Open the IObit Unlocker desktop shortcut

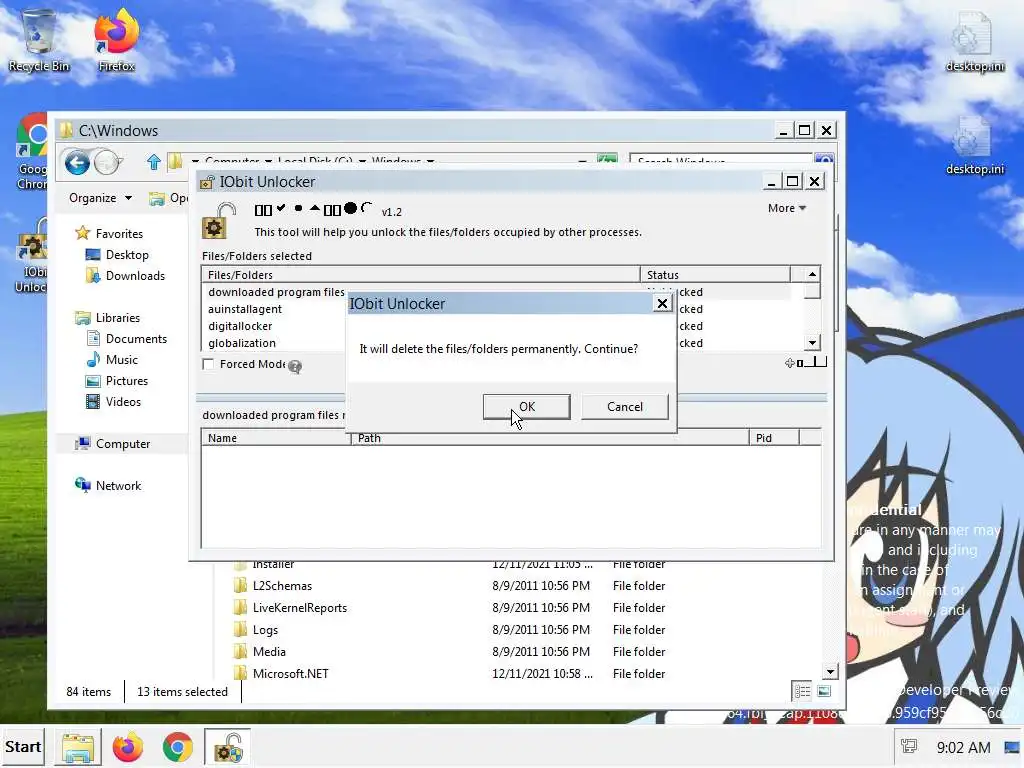point(32,255)
